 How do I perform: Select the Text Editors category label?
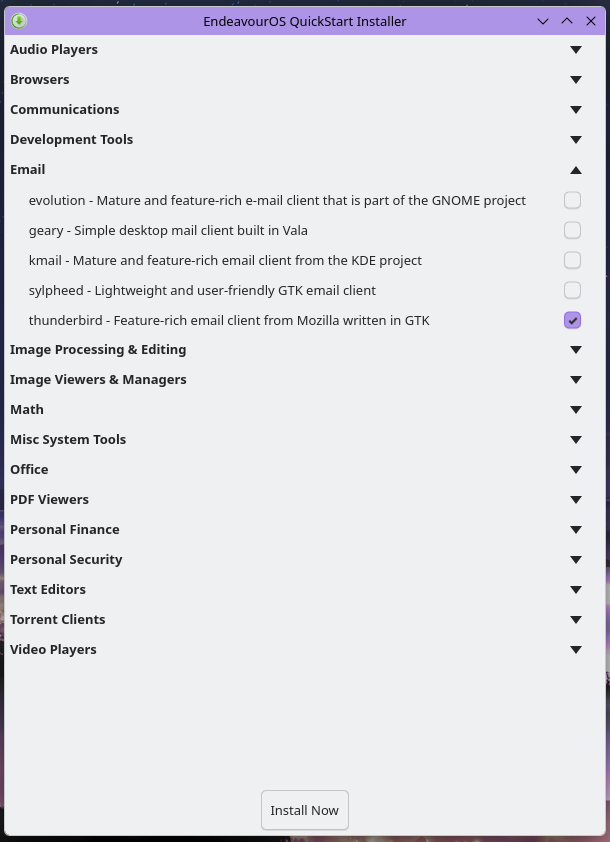pos(48,589)
